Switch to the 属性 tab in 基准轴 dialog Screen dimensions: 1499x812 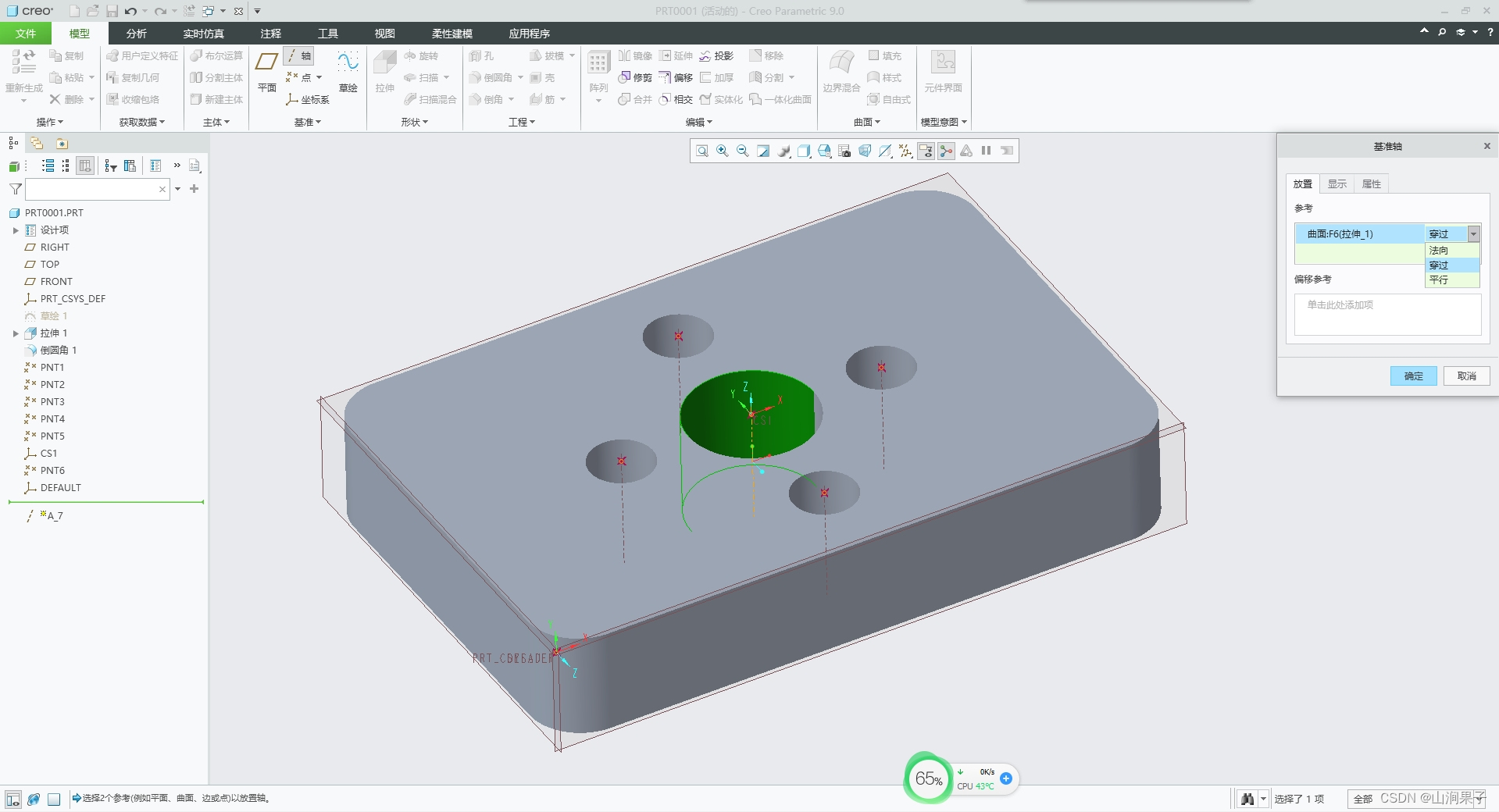coord(1371,184)
